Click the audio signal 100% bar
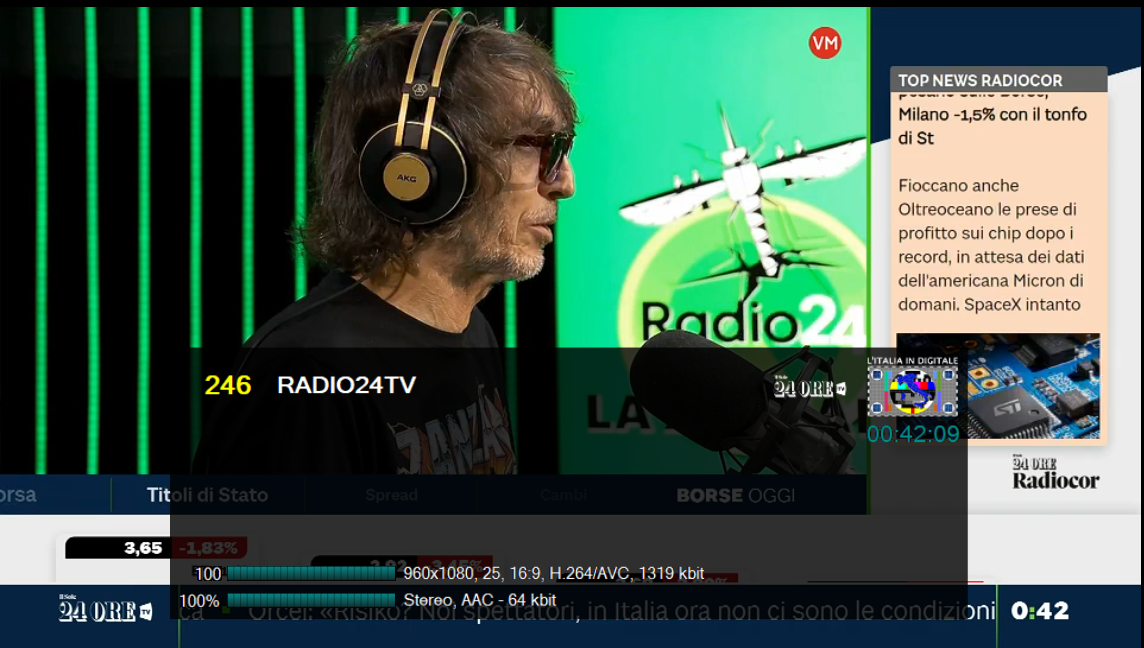Image resolution: width=1144 pixels, height=648 pixels. pos(311,600)
